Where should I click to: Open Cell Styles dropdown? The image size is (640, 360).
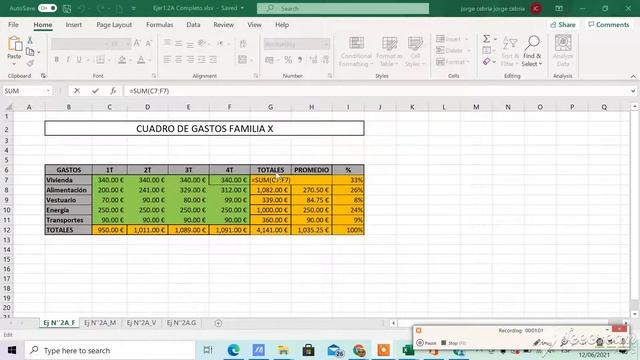point(415,51)
